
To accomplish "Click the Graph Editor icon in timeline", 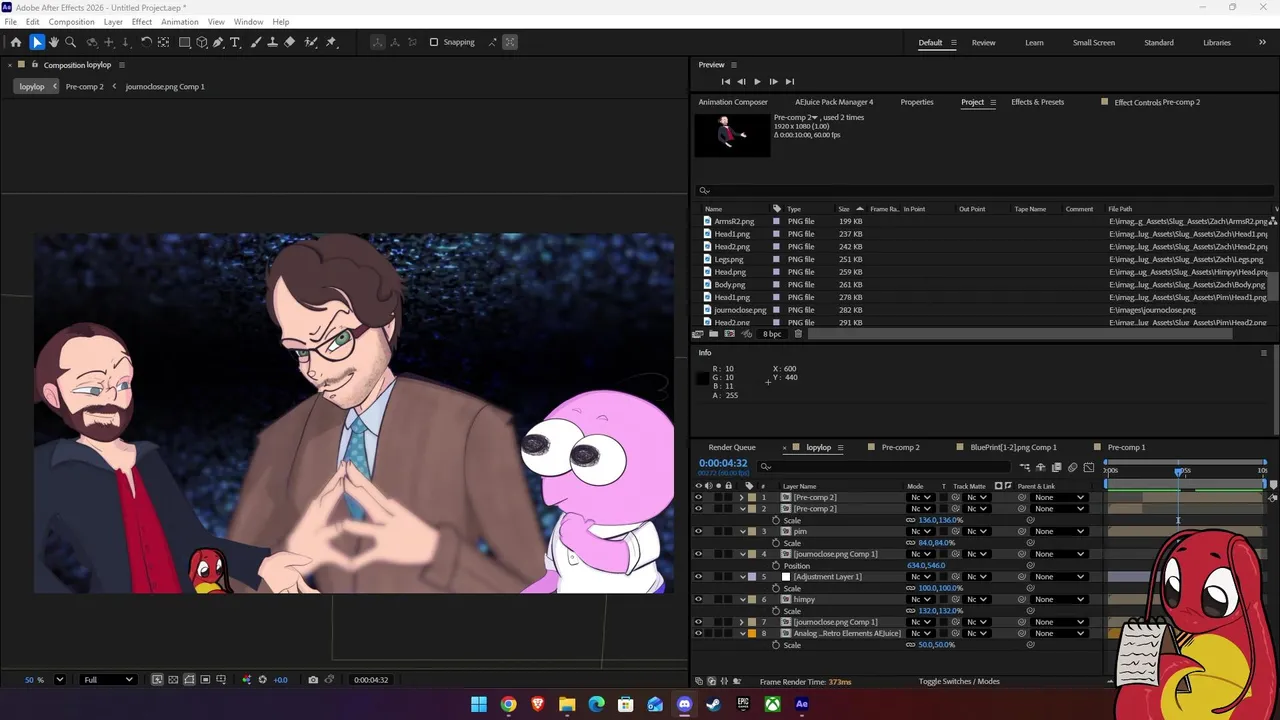I will point(1089,467).
